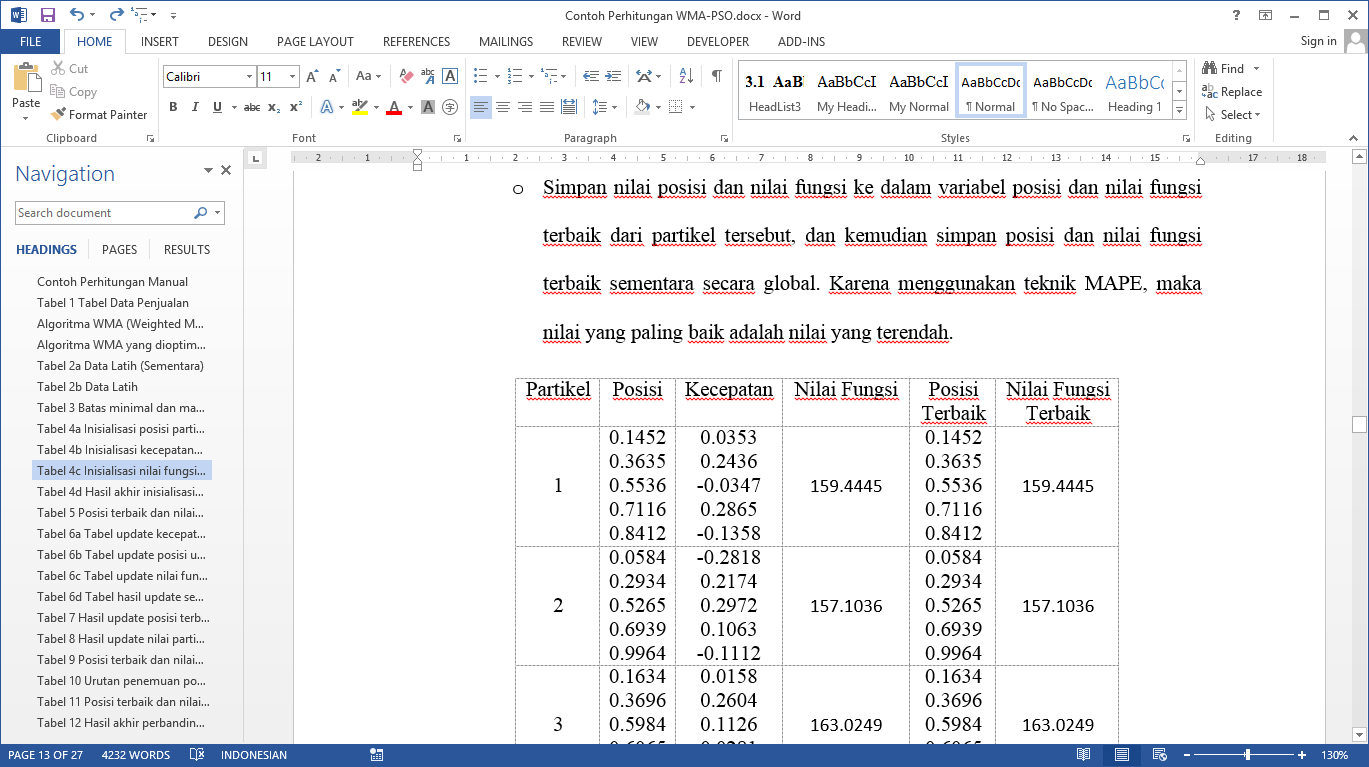Click the Search document field
1369x767 pixels.
(x=104, y=213)
